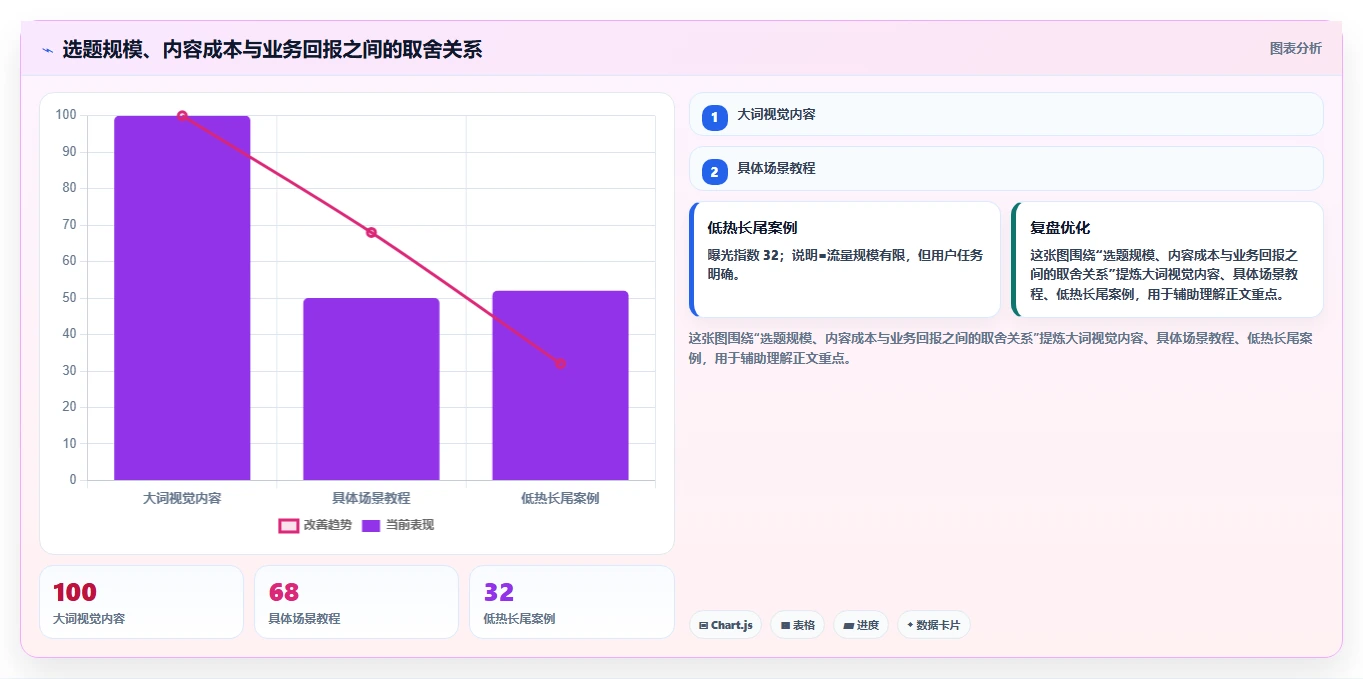Click trend line point at value 68
This screenshot has height=679, width=1363.
pos(371,232)
